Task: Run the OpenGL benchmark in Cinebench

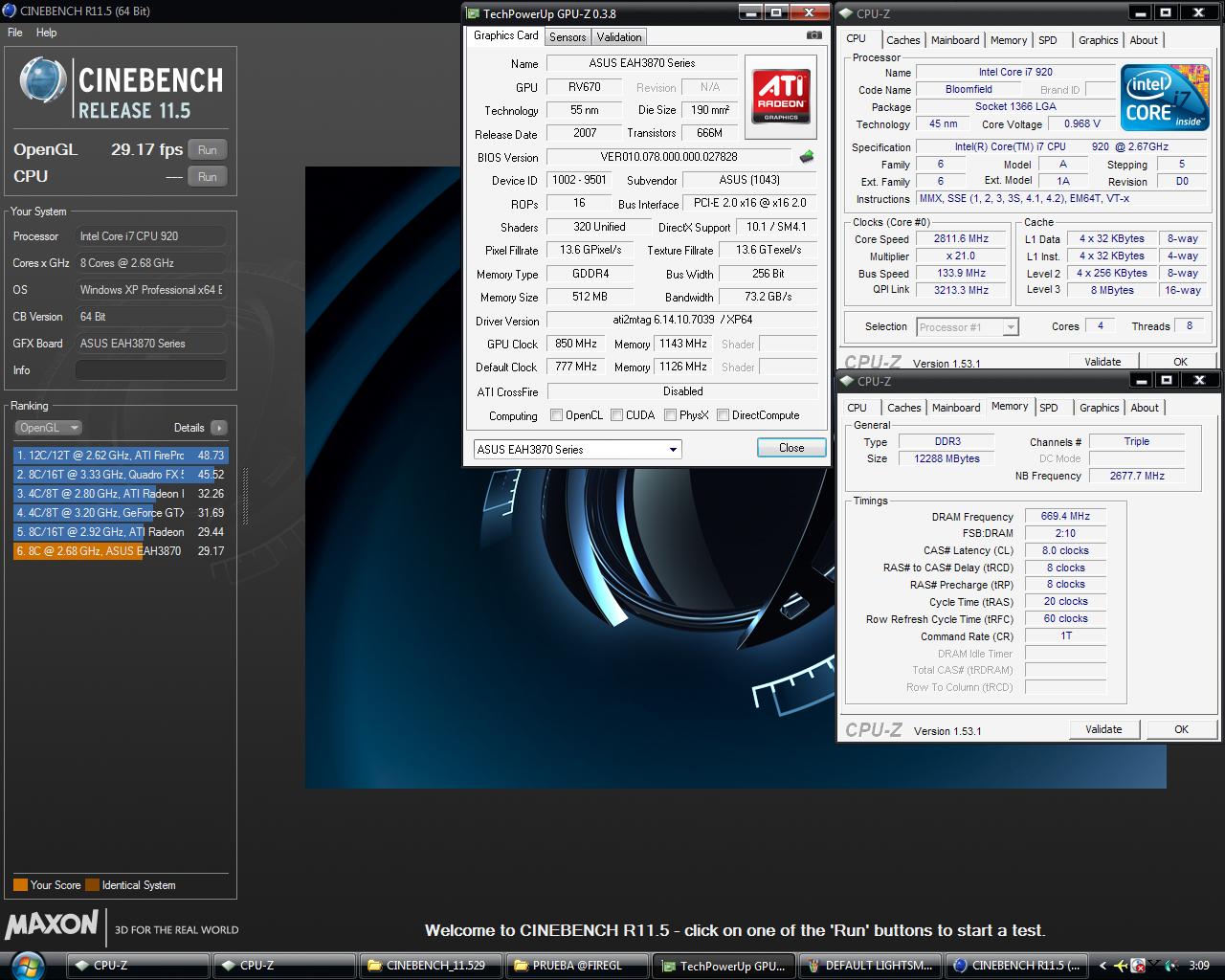Action: (x=208, y=150)
